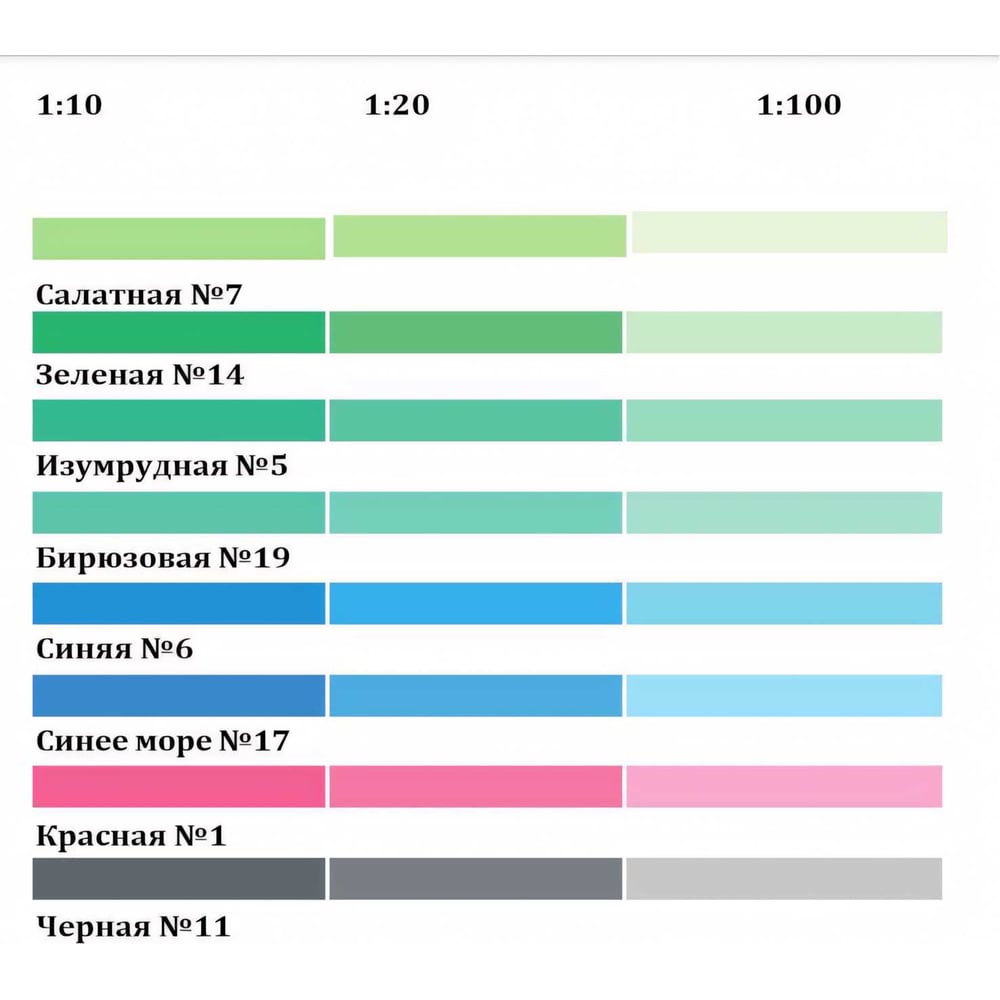Pick the Синее море №17 swatch at 1:10
The image size is (1000, 1000).
[179, 695]
